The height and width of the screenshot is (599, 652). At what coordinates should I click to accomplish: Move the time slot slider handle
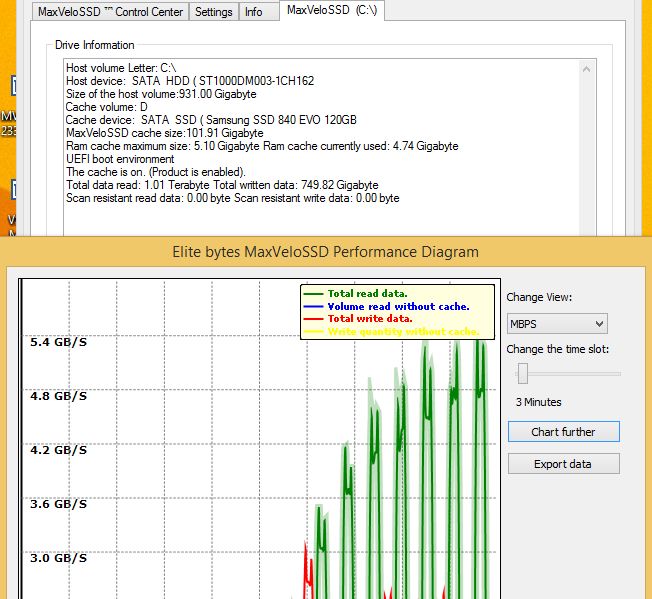point(523,373)
